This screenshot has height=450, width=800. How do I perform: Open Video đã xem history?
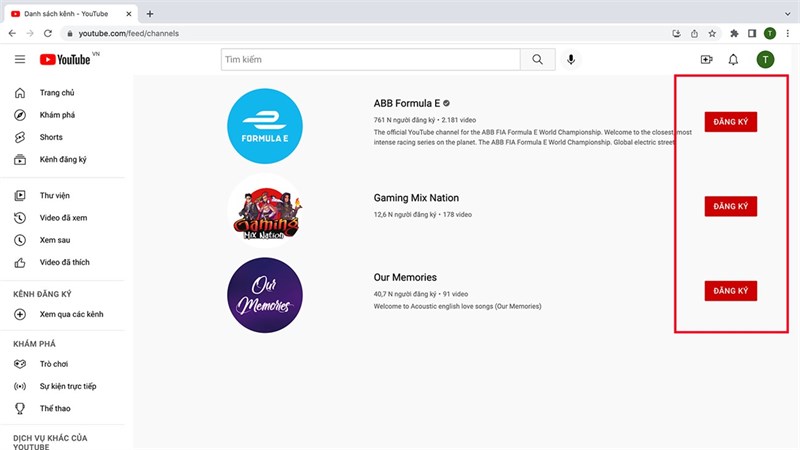(64, 218)
